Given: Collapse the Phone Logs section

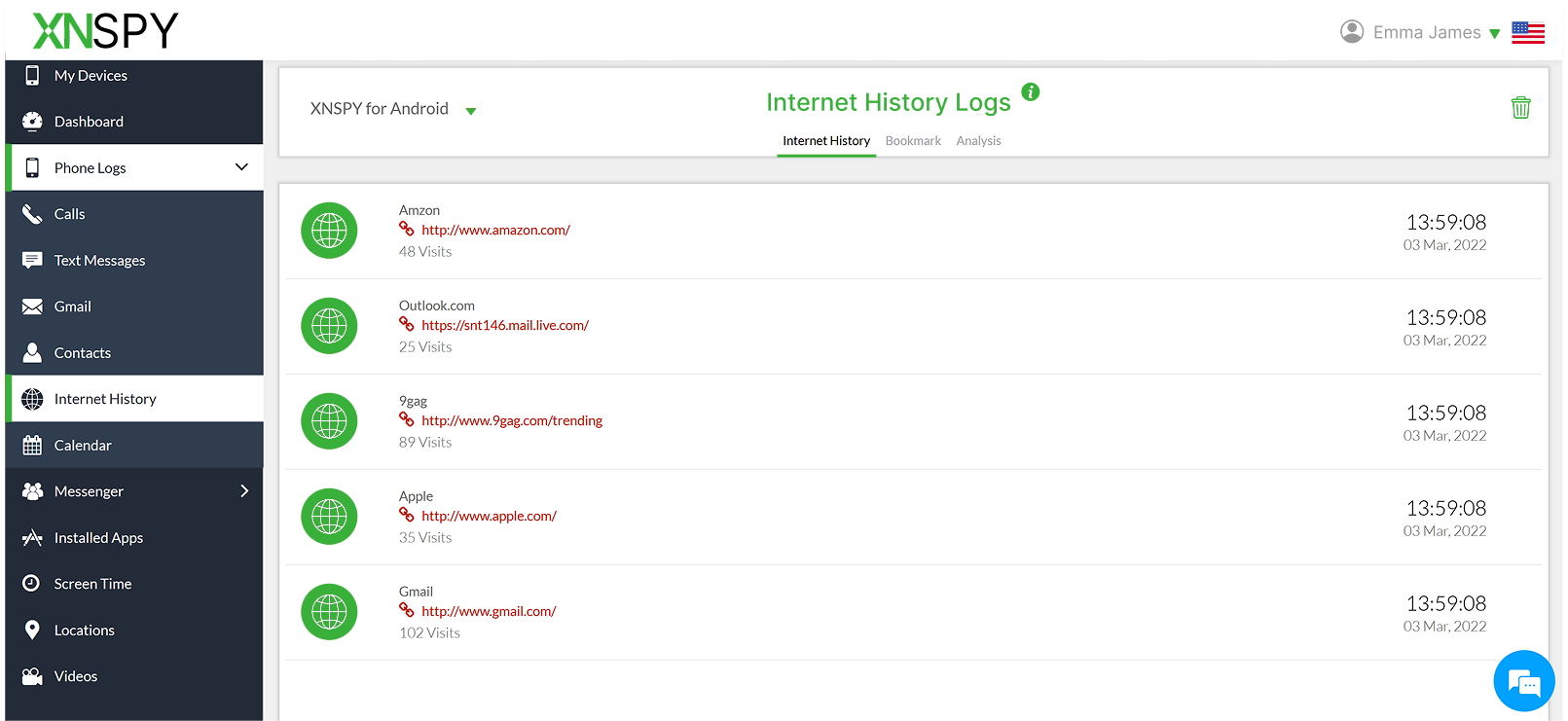Looking at the screenshot, I should pos(241,167).
